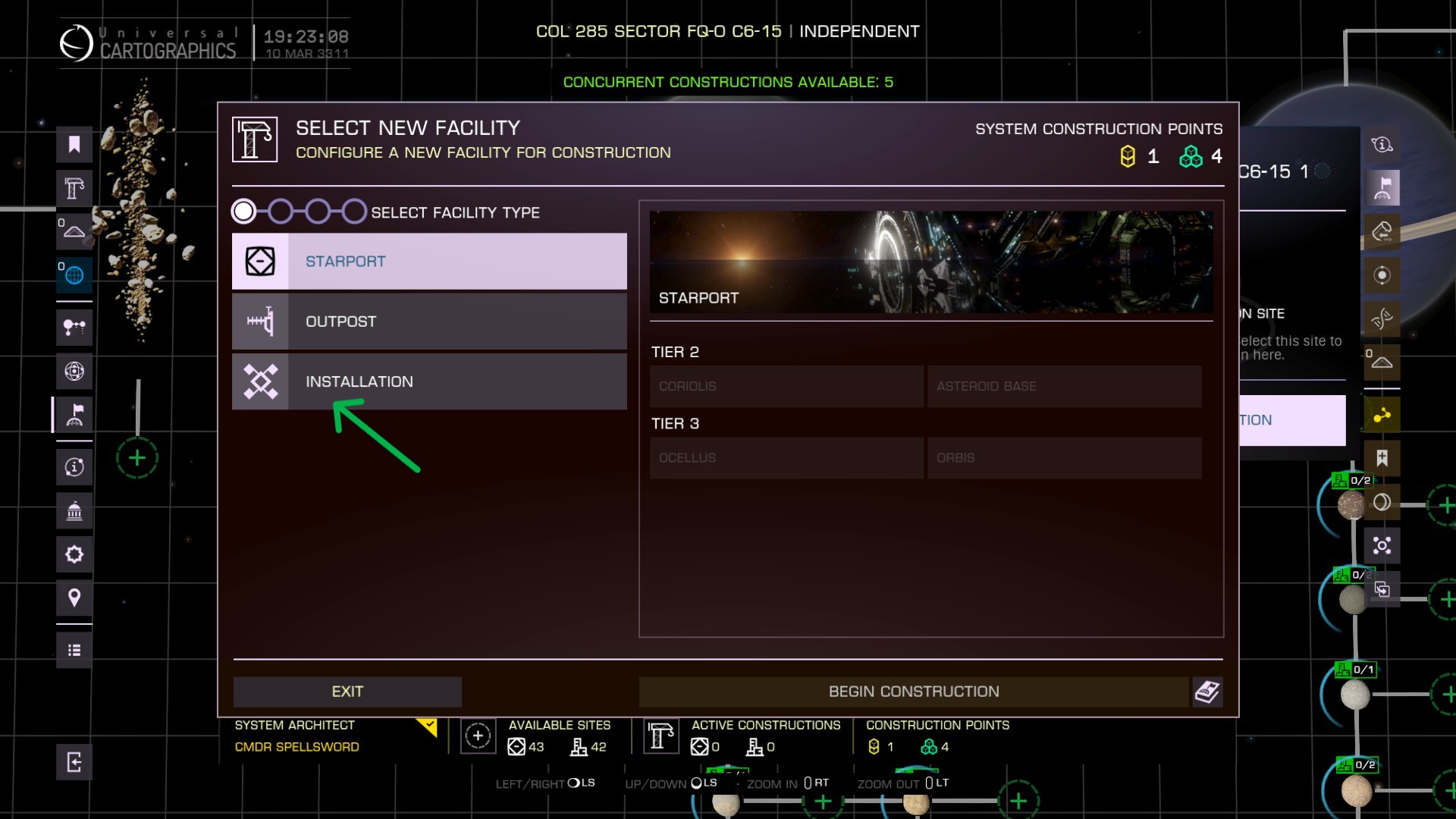Image resolution: width=1456 pixels, height=819 pixels.
Task: Click the add bookmark icon in right sidebar
Action: pos(1382,458)
